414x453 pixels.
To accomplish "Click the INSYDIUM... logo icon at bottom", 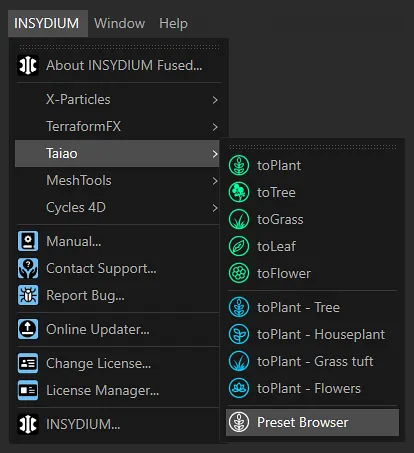I will (x=28, y=424).
